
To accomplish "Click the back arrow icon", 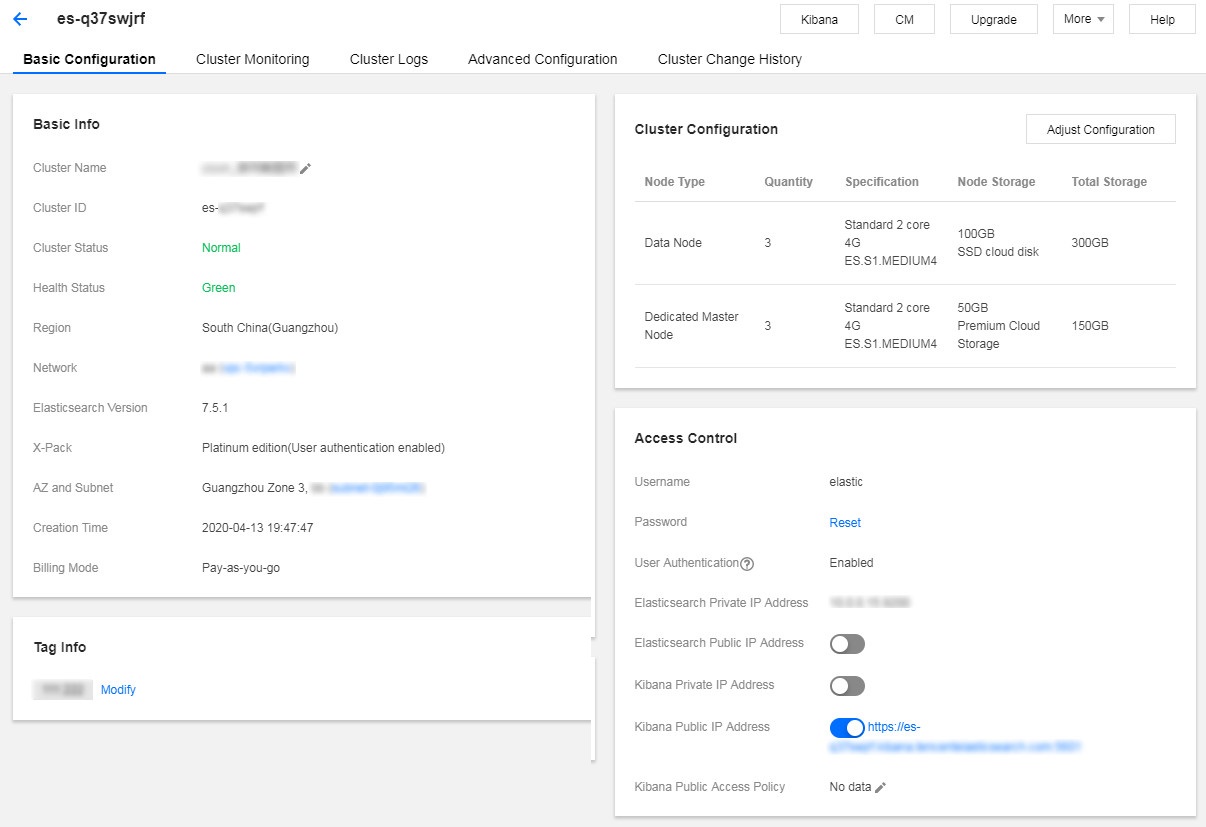I will (20, 19).
